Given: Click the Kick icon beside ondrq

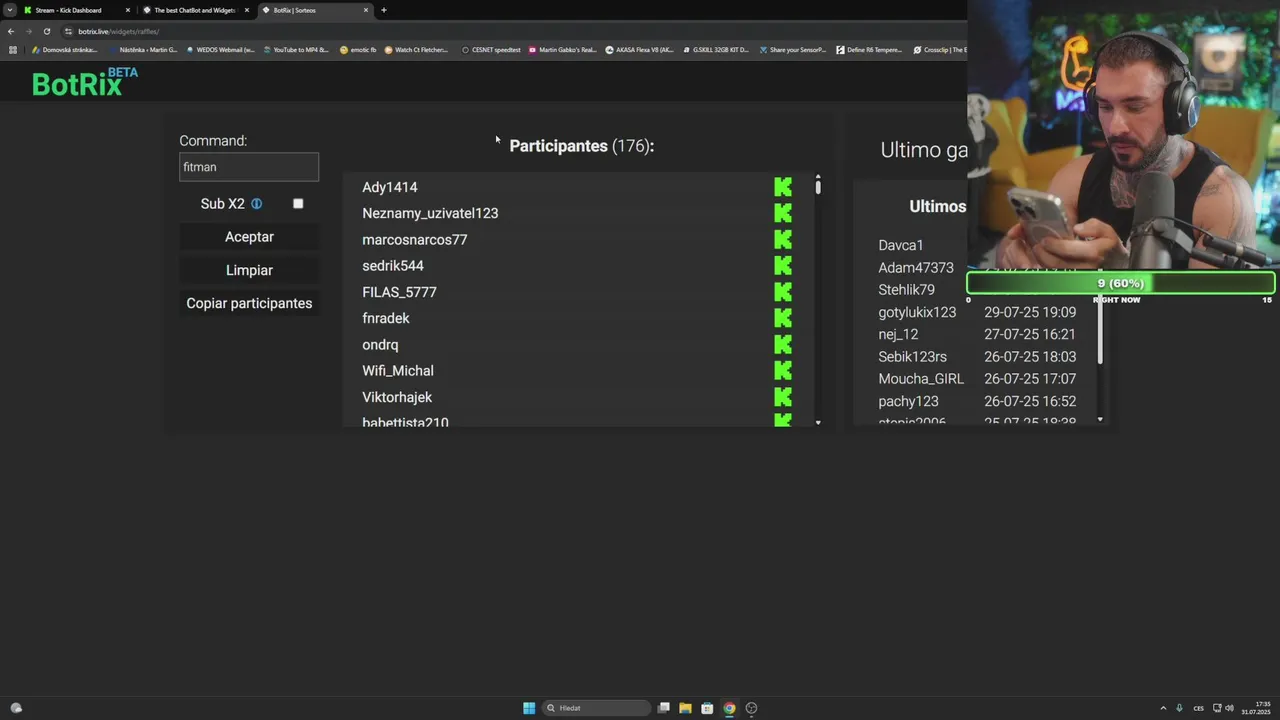Looking at the screenshot, I should (x=783, y=345).
